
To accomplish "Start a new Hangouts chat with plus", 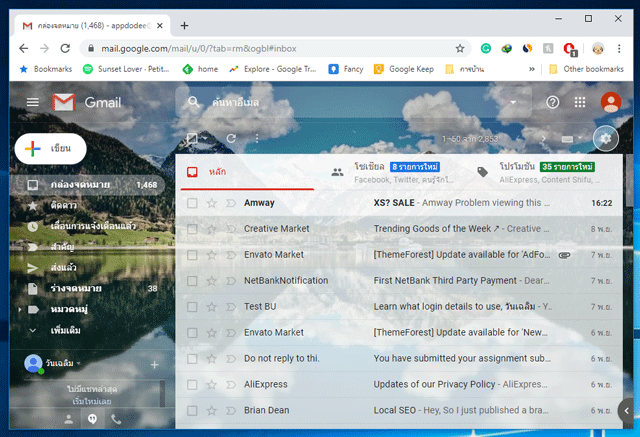I will (x=154, y=364).
